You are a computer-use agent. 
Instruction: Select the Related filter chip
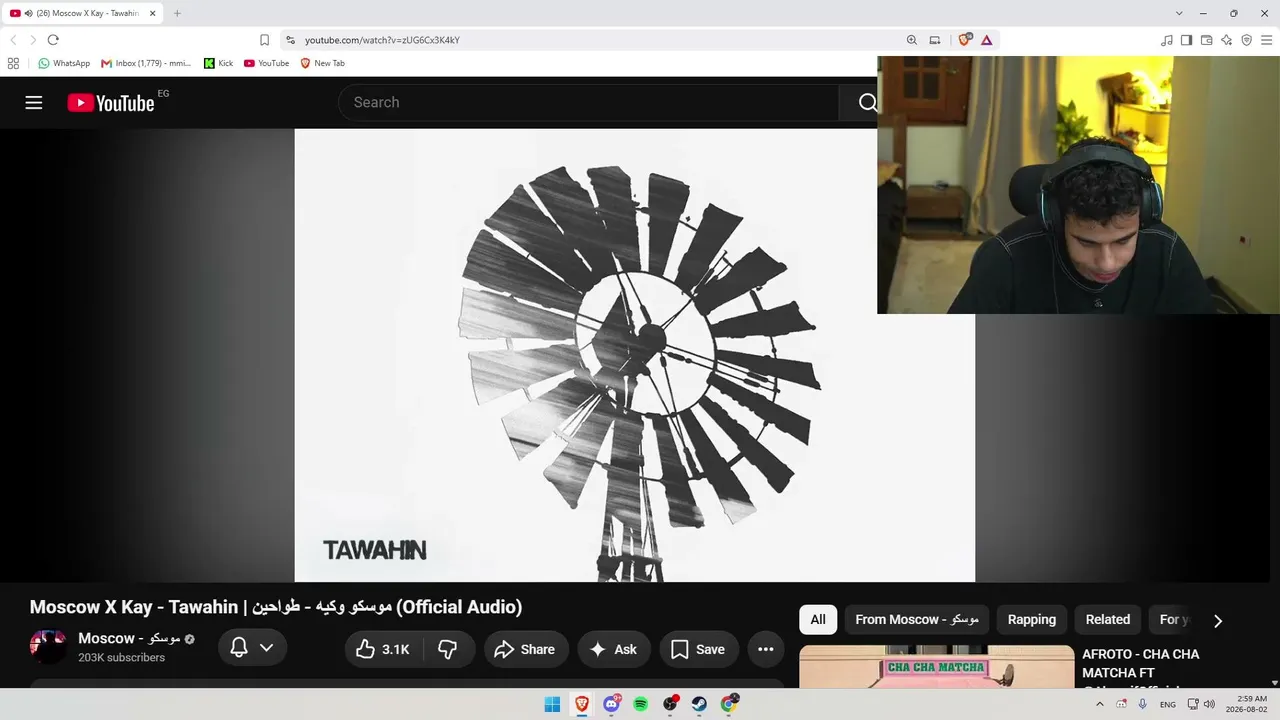click(1108, 620)
